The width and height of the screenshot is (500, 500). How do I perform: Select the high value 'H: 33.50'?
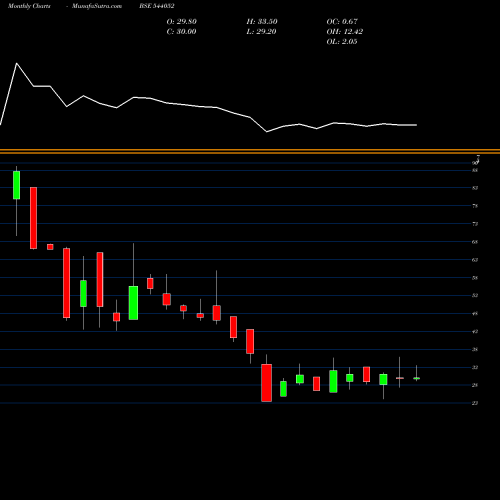262,22
